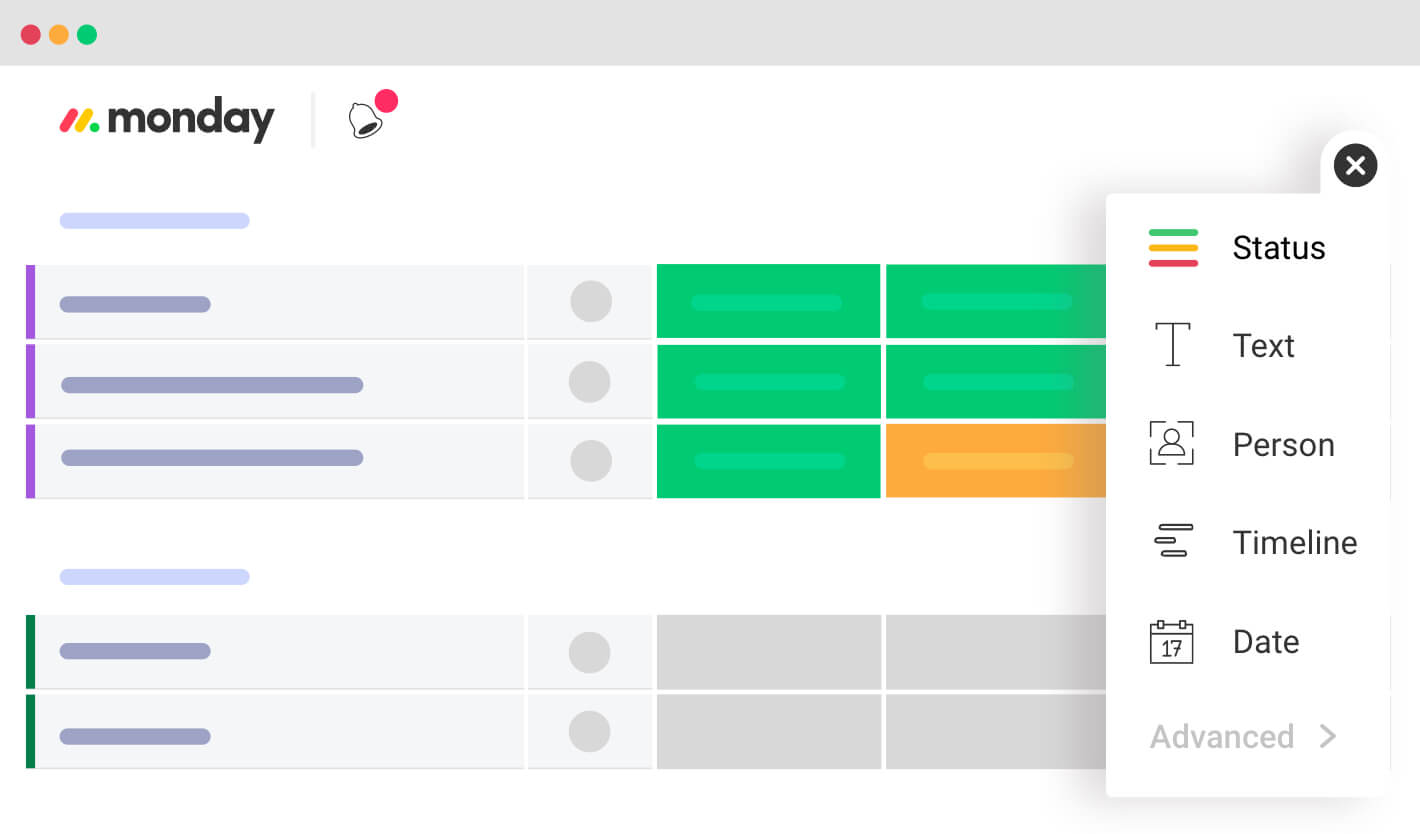1420x834 pixels.
Task: Click last green row's person avatar
Action: pos(590,731)
